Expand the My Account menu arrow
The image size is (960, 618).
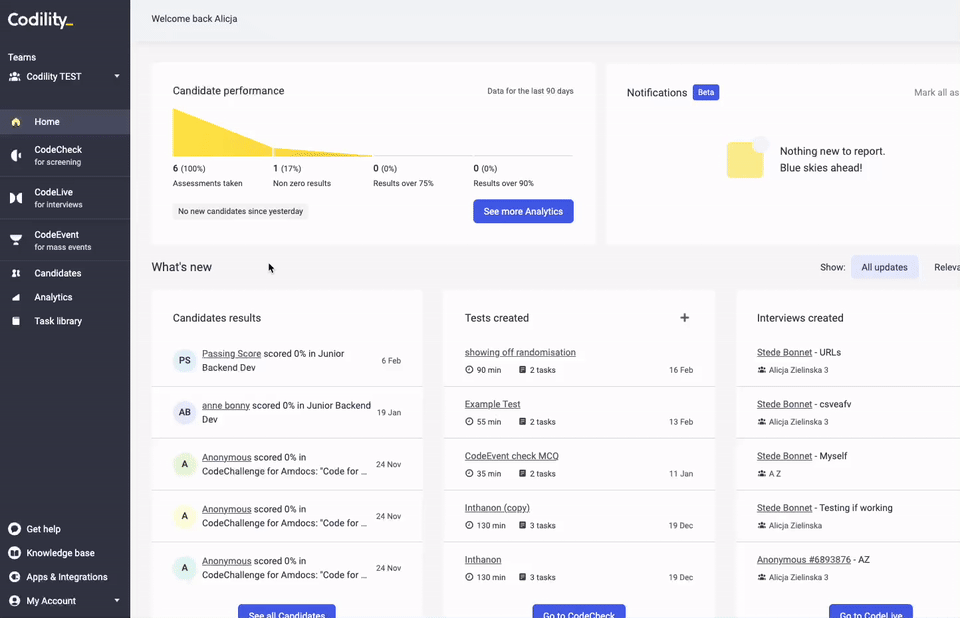[x=117, y=601]
